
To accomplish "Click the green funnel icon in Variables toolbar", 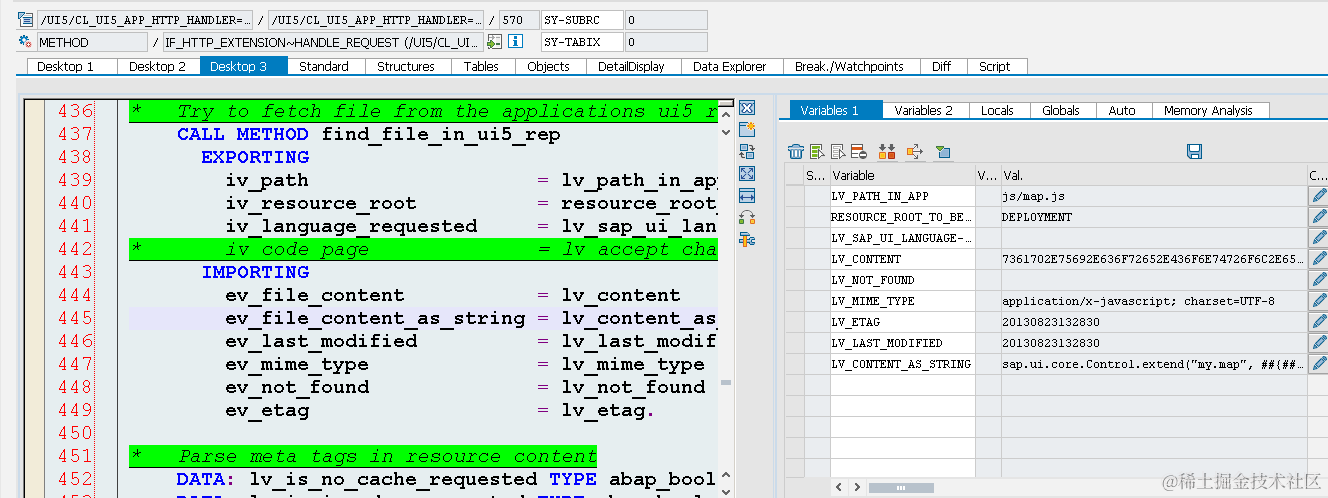I will click(x=943, y=152).
